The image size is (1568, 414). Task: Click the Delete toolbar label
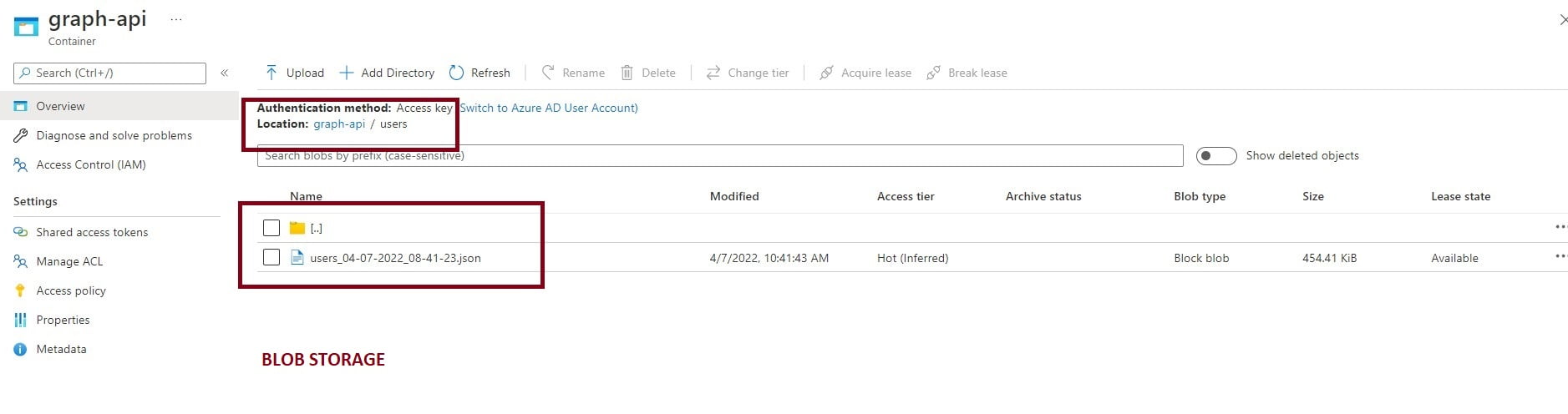(x=658, y=73)
